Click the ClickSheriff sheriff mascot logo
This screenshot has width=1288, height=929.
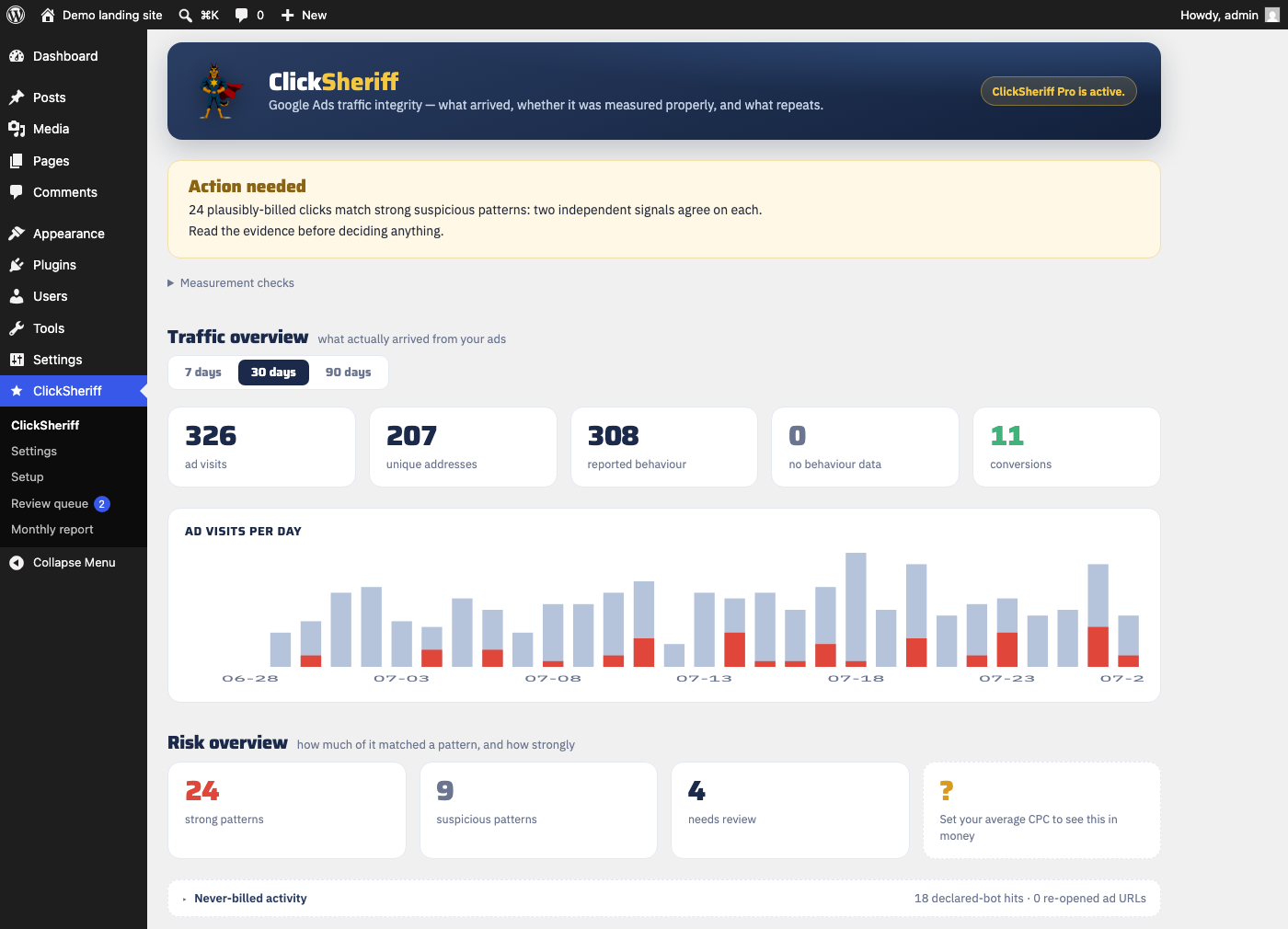tap(220, 91)
